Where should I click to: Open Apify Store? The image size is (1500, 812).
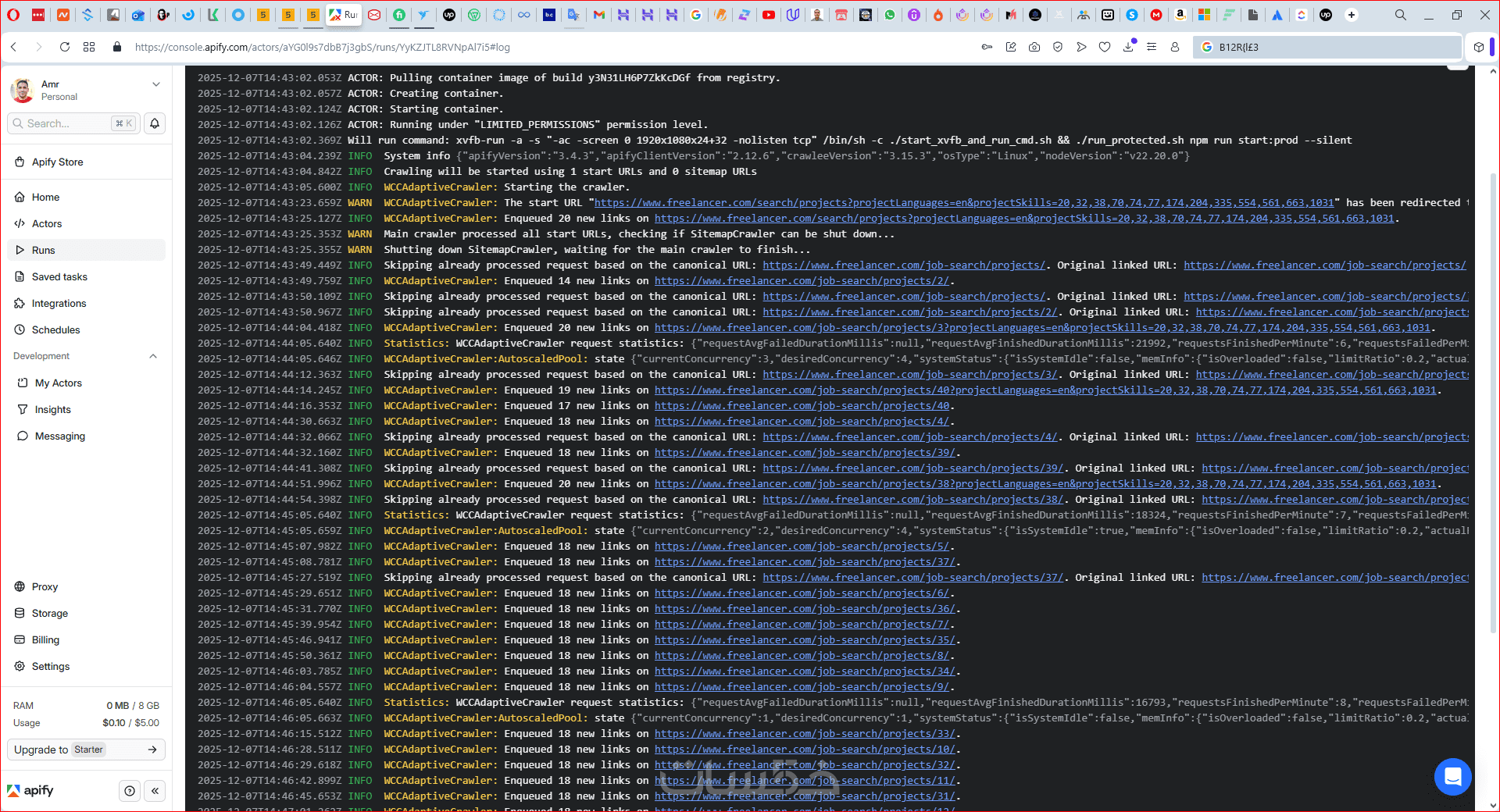(x=86, y=162)
